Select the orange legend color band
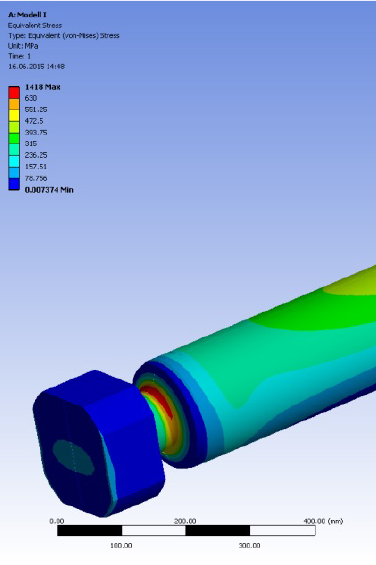Viewport: 376px width, 565px height. pyautogui.click(x=14, y=104)
